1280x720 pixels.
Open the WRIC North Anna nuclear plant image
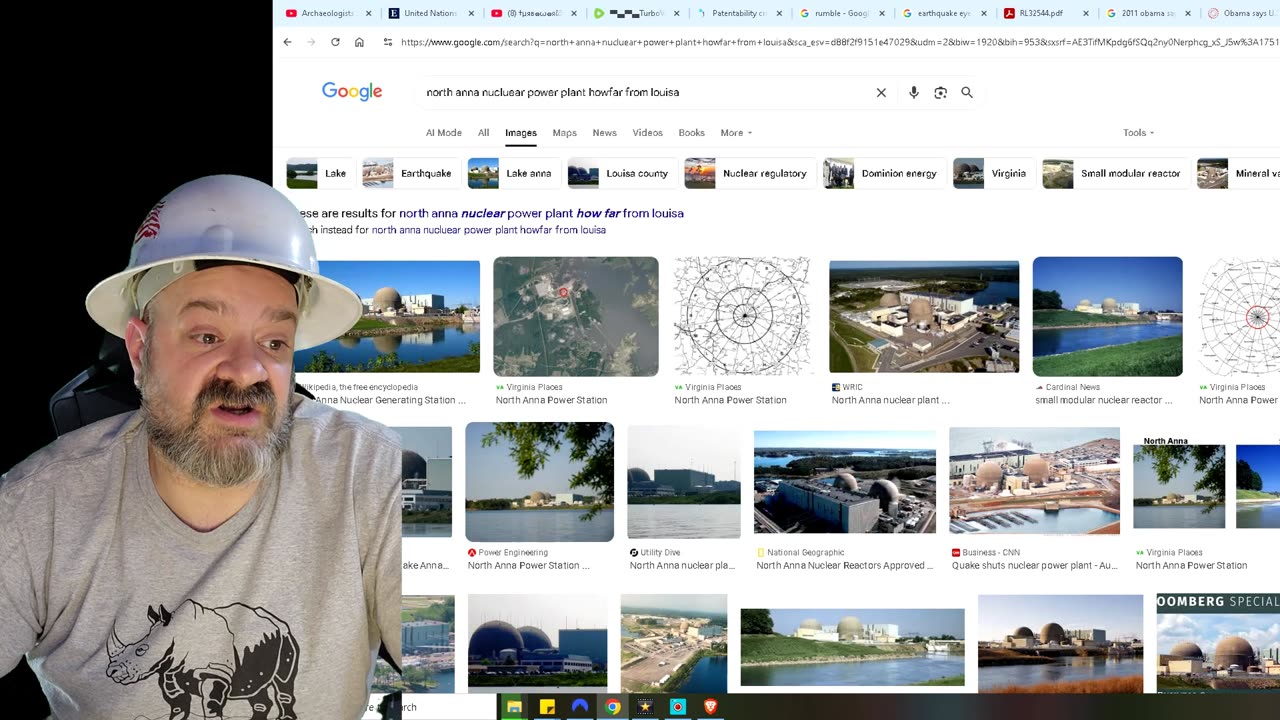coord(924,316)
